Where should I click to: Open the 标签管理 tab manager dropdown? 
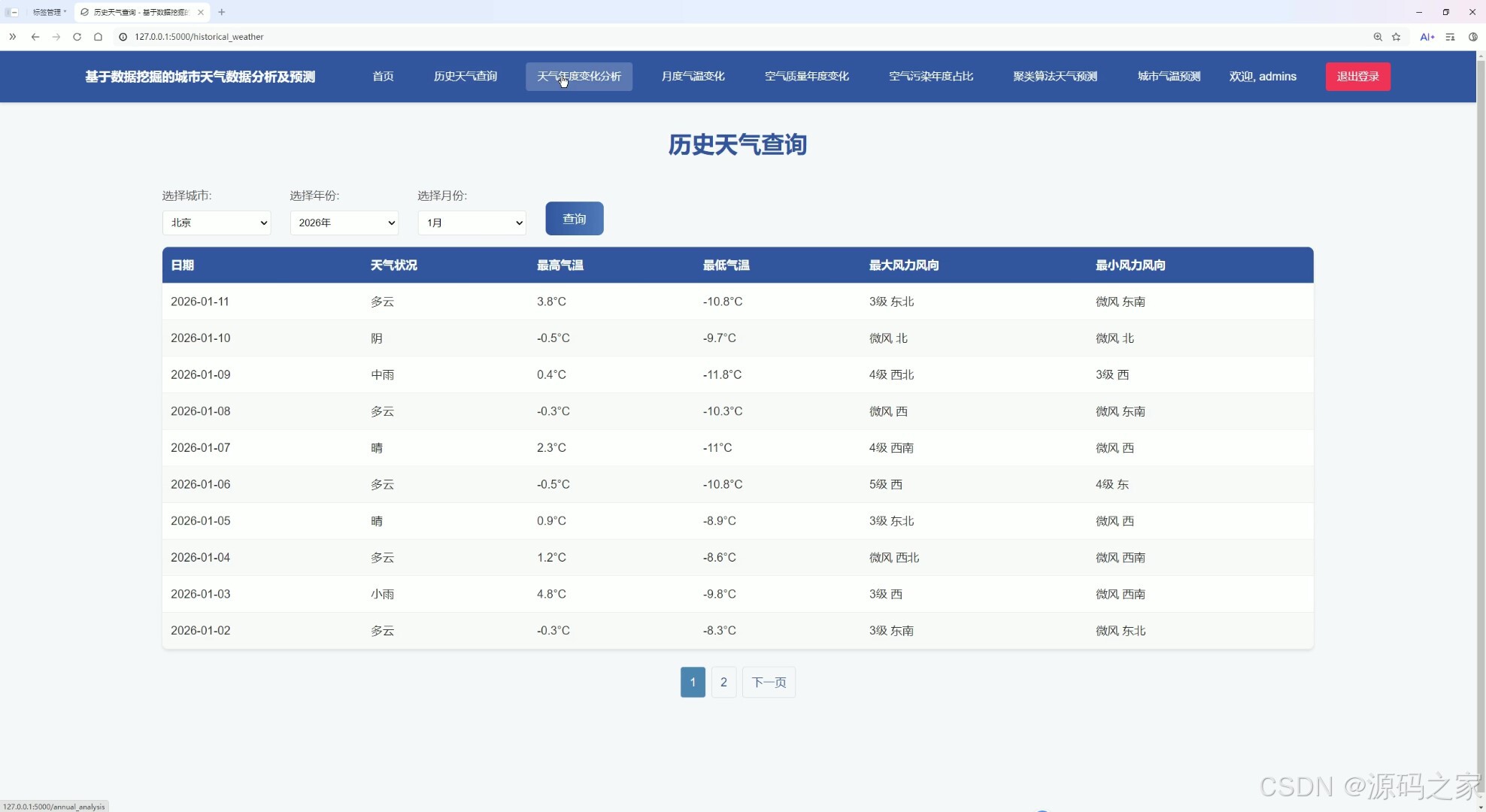coord(49,12)
